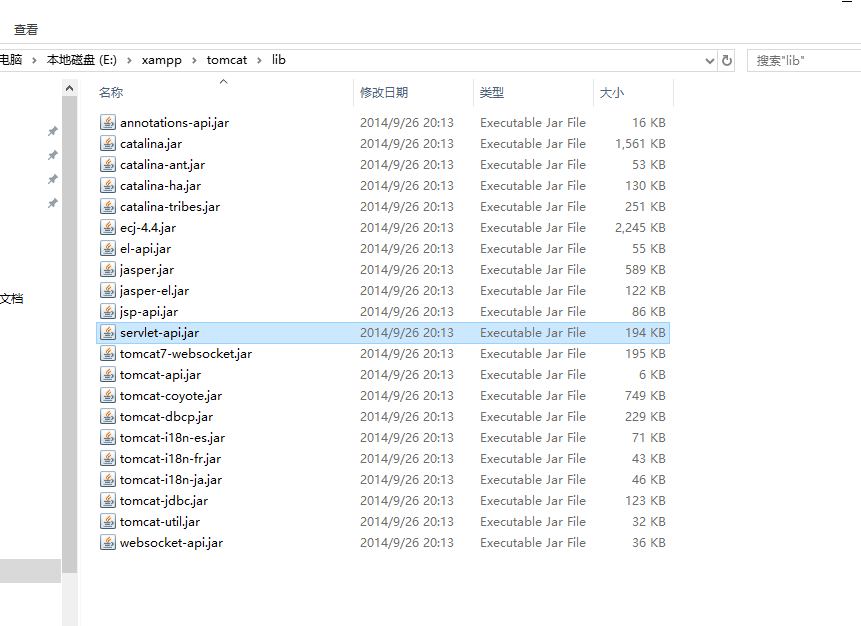
Task: Click the catalina.jar file icon
Action: (x=108, y=143)
